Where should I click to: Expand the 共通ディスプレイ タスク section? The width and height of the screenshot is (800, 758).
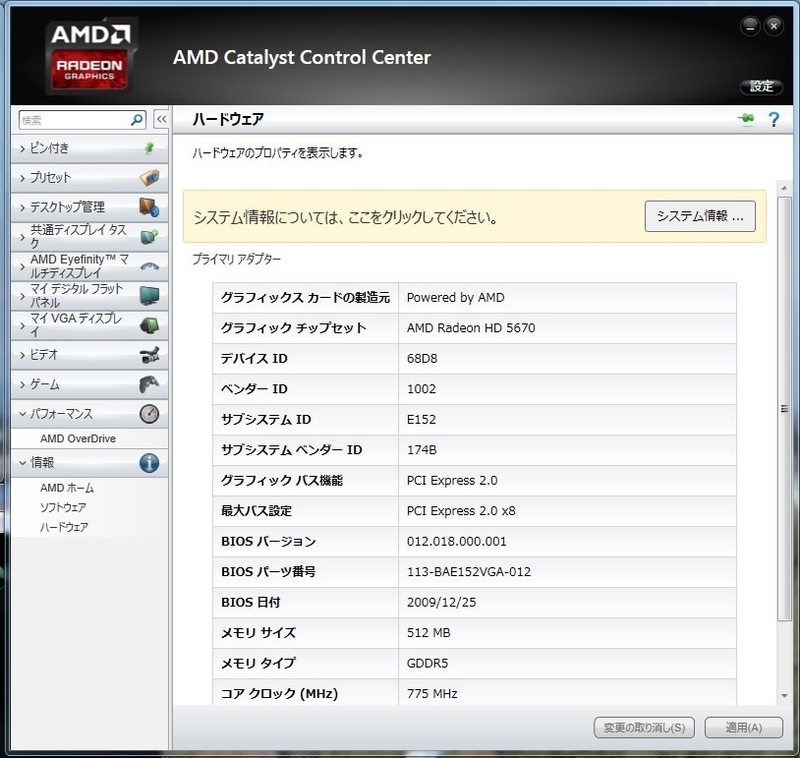[x=89, y=237]
